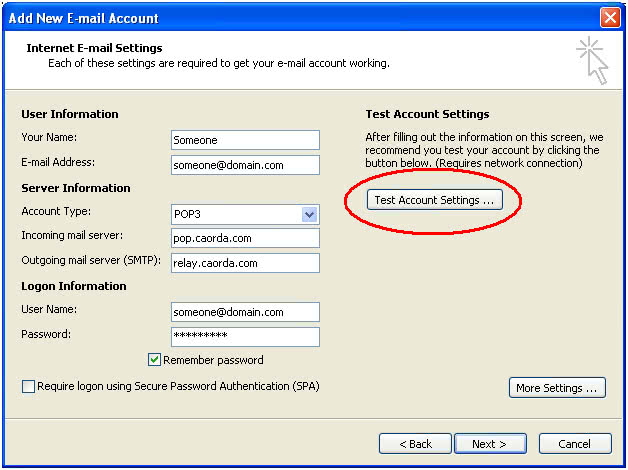Open More Settings dialog
Viewport: 628px width, 470px height.
pyautogui.click(x=557, y=388)
